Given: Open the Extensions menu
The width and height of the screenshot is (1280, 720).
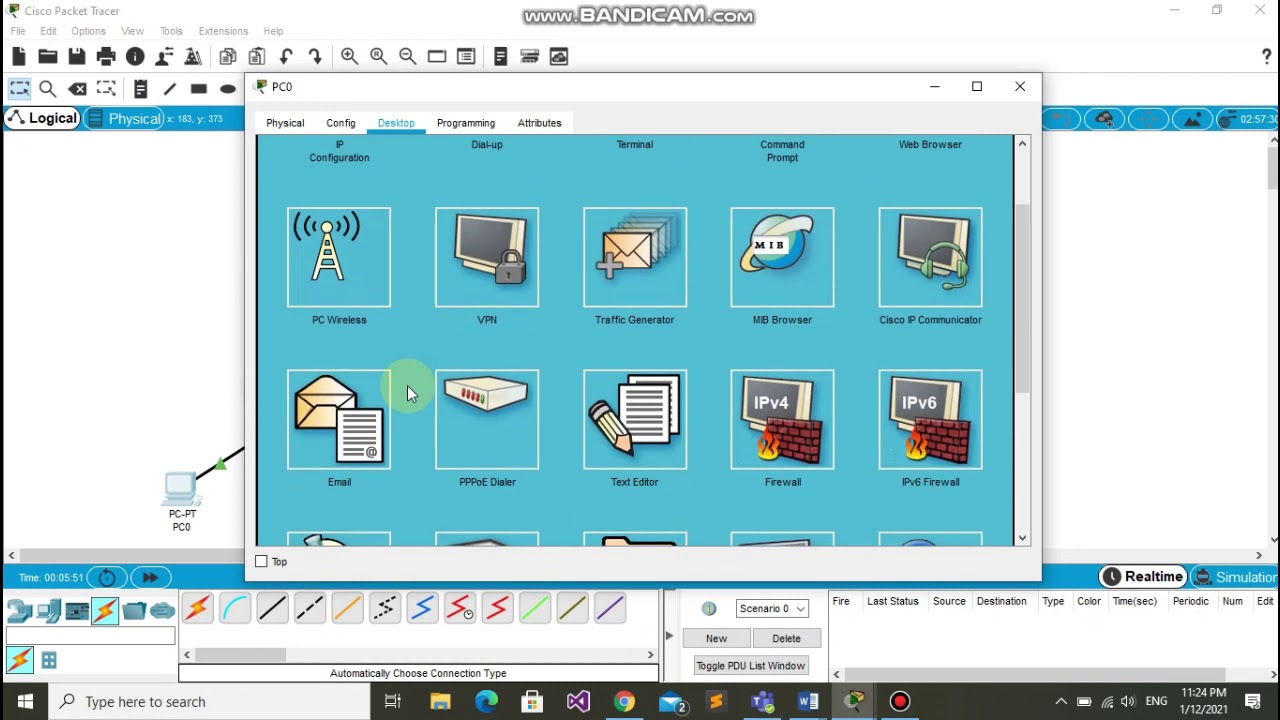Looking at the screenshot, I should tap(223, 31).
